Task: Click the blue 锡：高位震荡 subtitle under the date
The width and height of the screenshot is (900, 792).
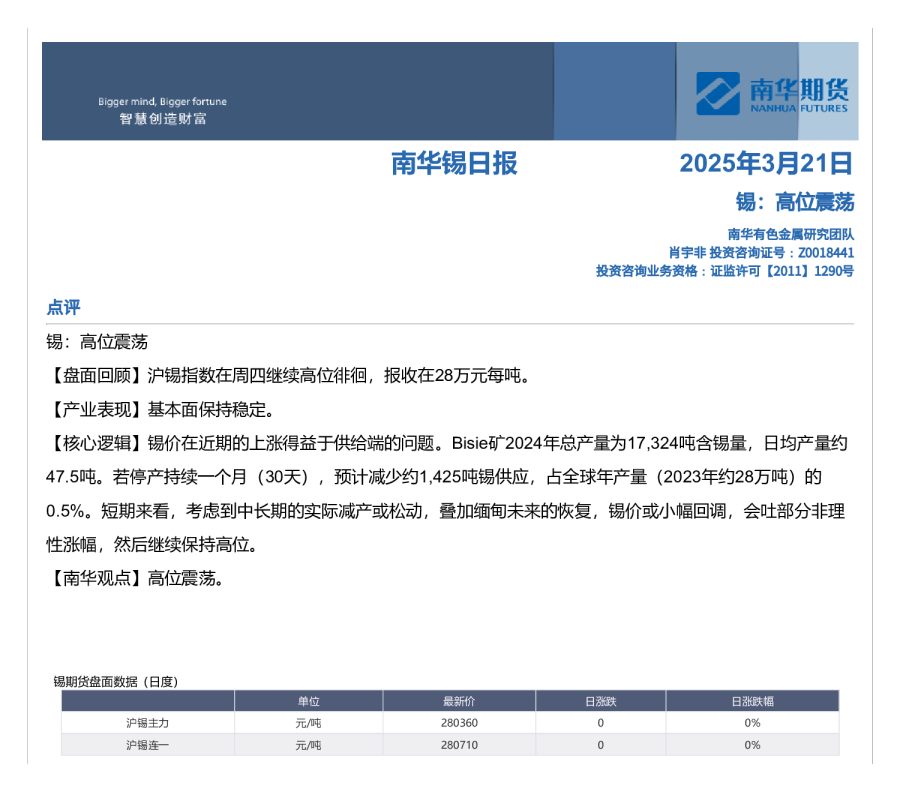Action: tap(795, 203)
